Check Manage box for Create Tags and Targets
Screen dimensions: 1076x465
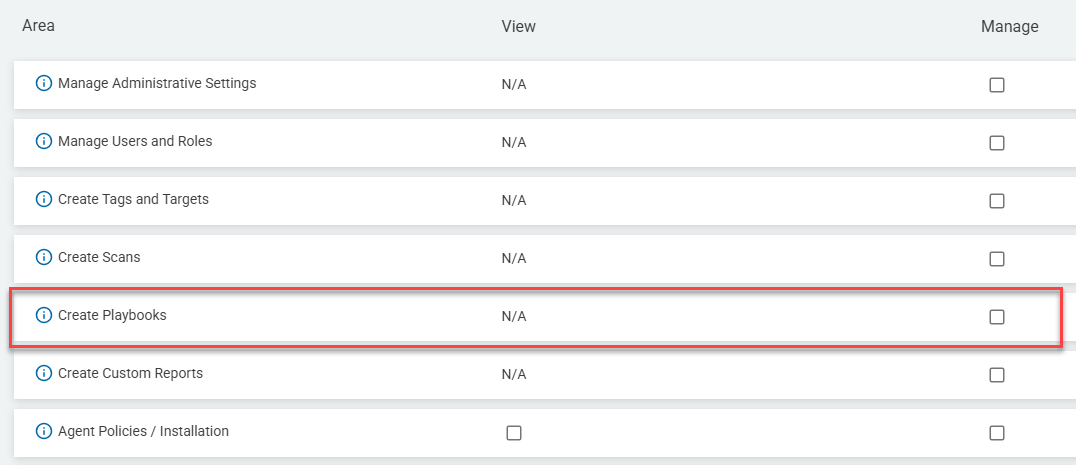point(997,201)
